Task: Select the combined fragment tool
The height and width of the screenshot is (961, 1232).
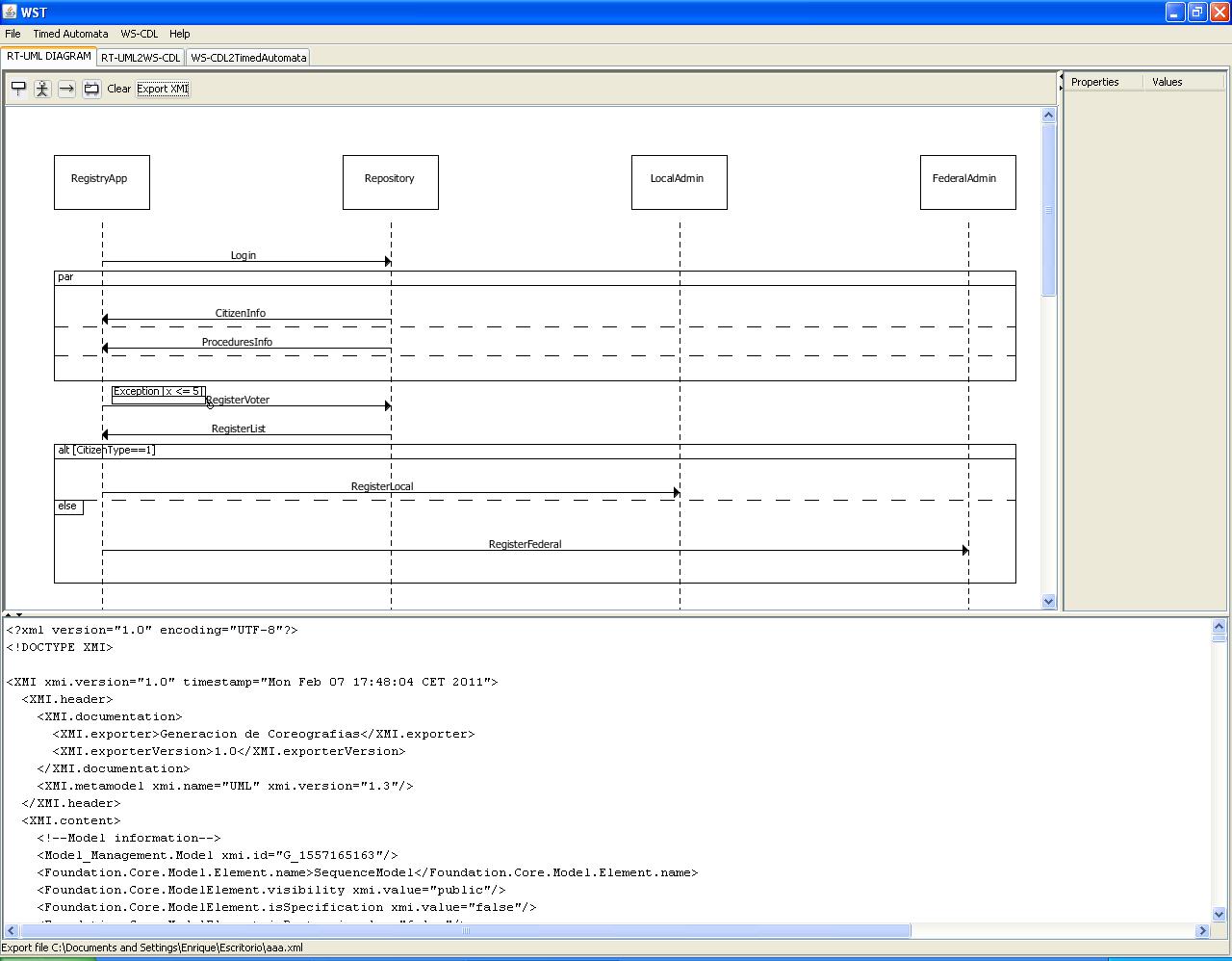Action: click(90, 88)
